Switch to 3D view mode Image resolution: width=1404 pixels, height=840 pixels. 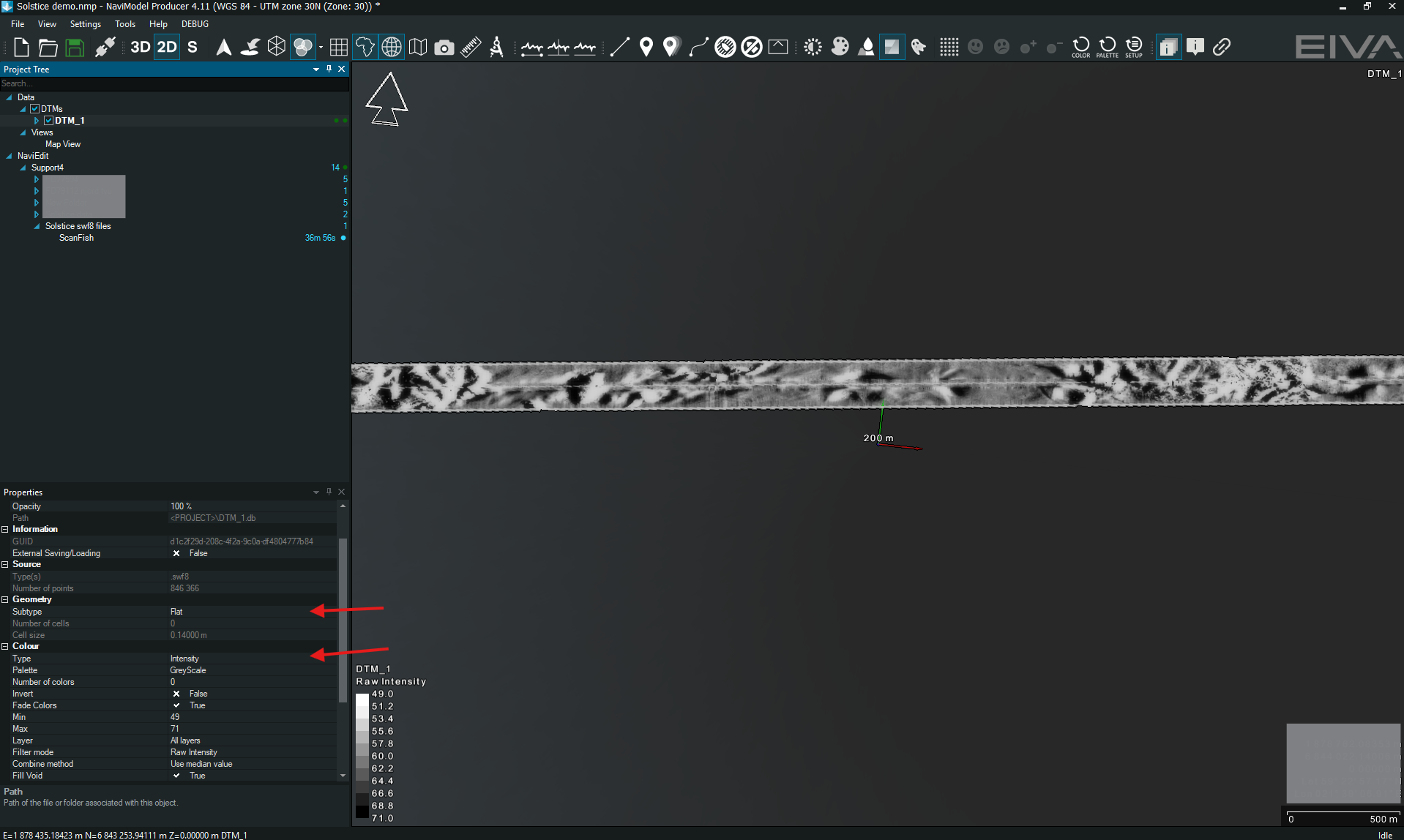point(141,48)
